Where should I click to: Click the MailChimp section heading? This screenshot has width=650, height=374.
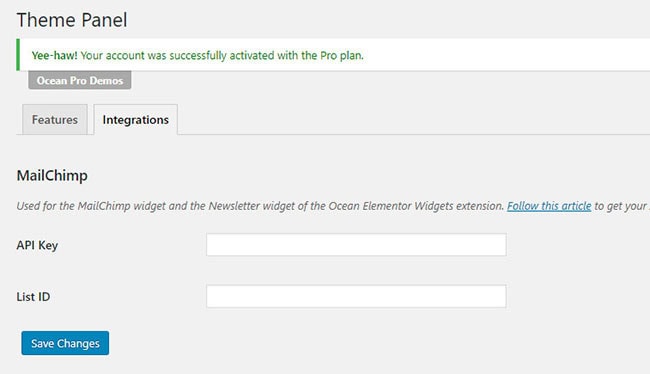(x=52, y=175)
